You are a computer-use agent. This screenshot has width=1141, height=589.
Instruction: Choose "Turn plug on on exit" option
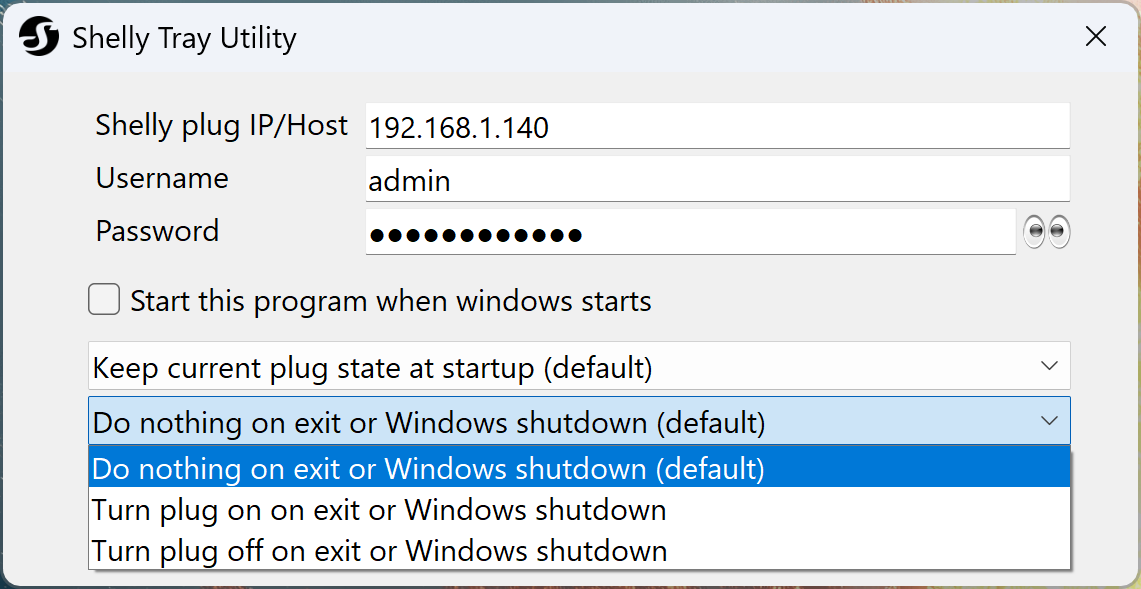pyautogui.click(x=379, y=510)
